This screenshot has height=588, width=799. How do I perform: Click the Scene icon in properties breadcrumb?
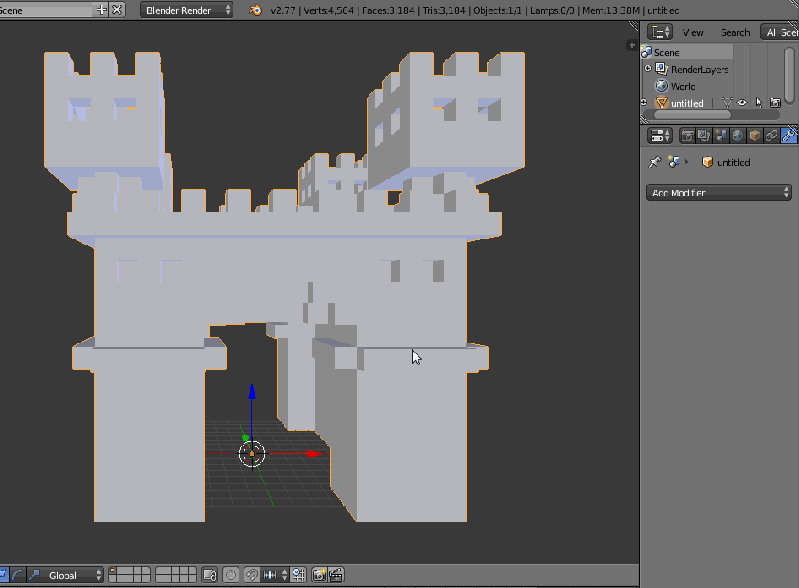point(674,162)
